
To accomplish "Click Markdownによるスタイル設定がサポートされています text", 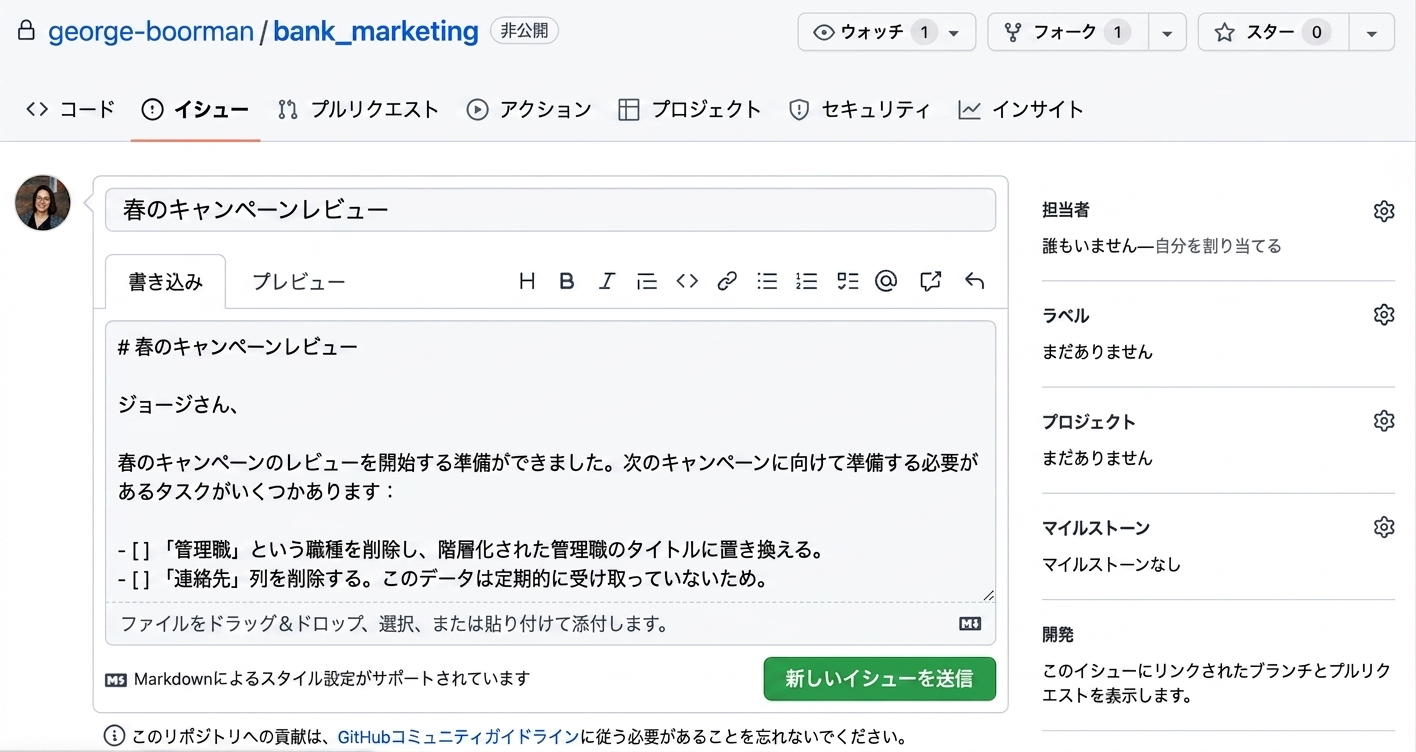I will tap(331, 679).
